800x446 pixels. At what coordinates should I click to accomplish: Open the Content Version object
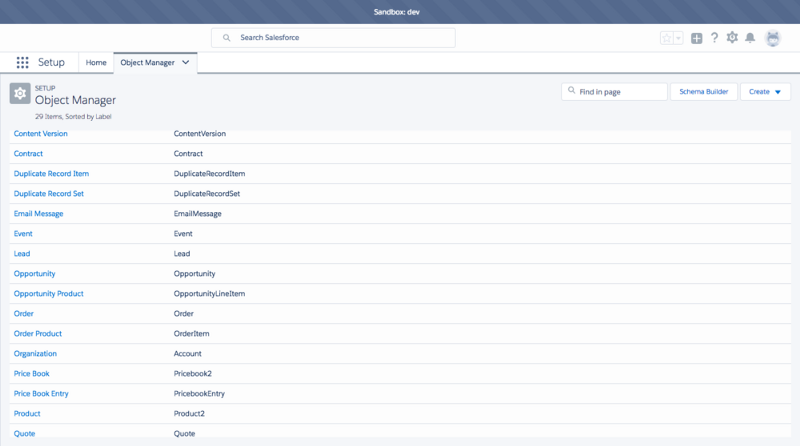(x=40, y=134)
